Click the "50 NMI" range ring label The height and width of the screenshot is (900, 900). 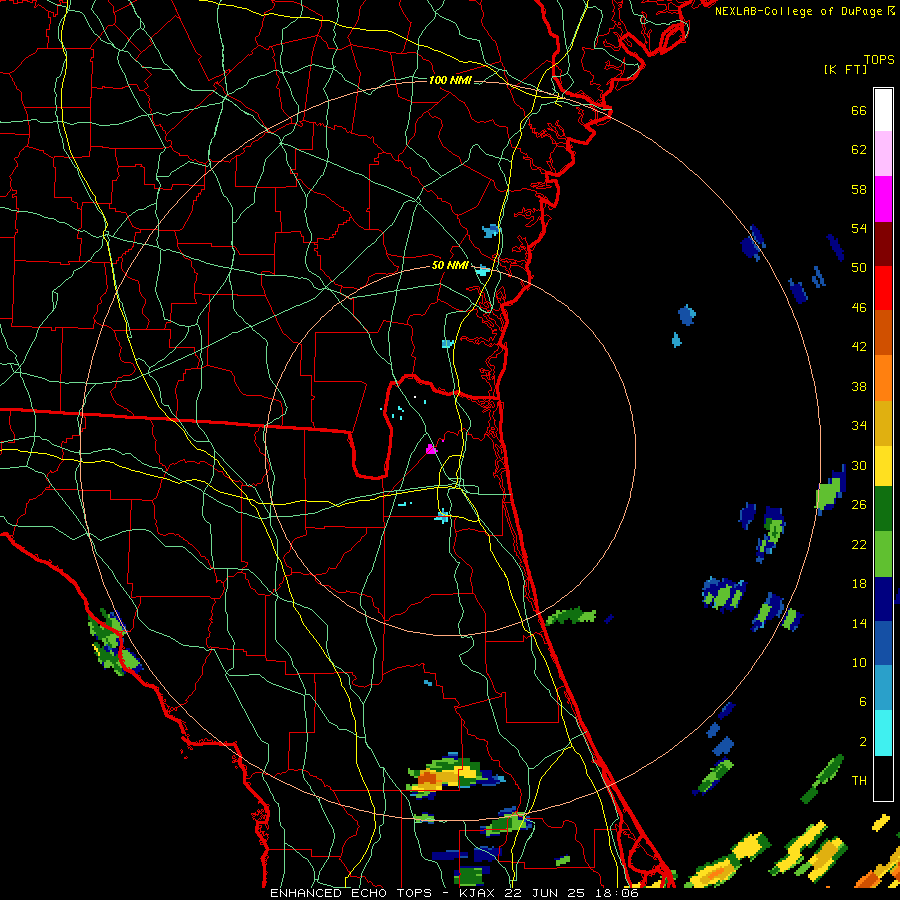point(450,265)
